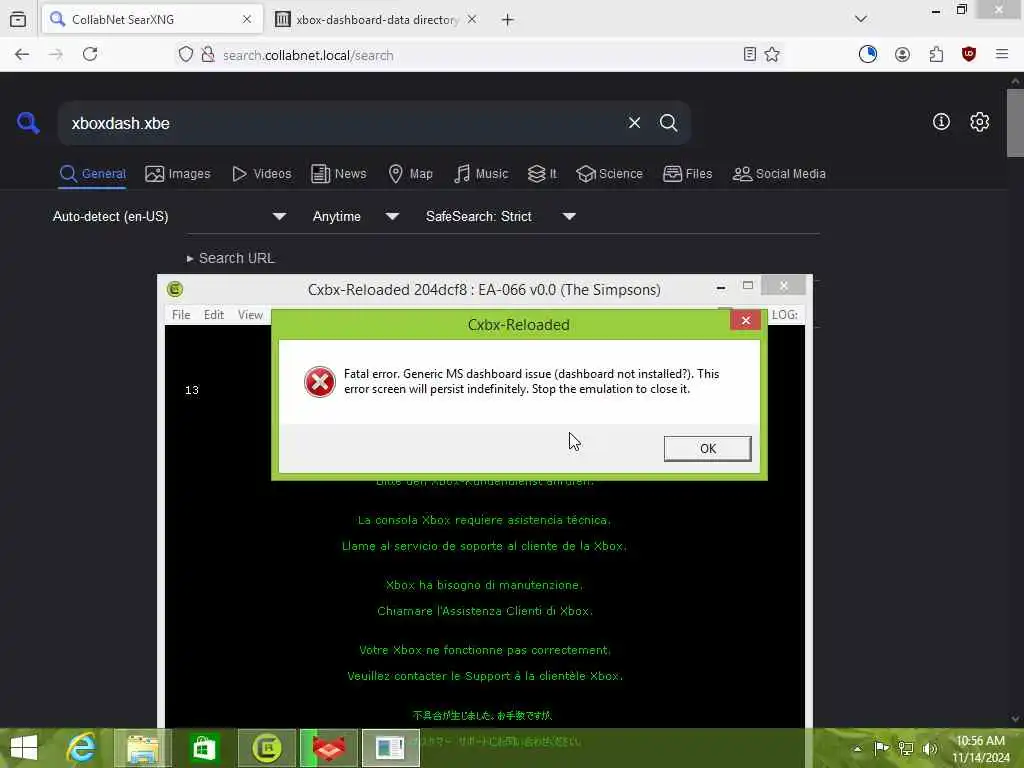Image resolution: width=1024 pixels, height=768 pixels.
Task: Show hidden system tray icons
Action: pos(857,748)
